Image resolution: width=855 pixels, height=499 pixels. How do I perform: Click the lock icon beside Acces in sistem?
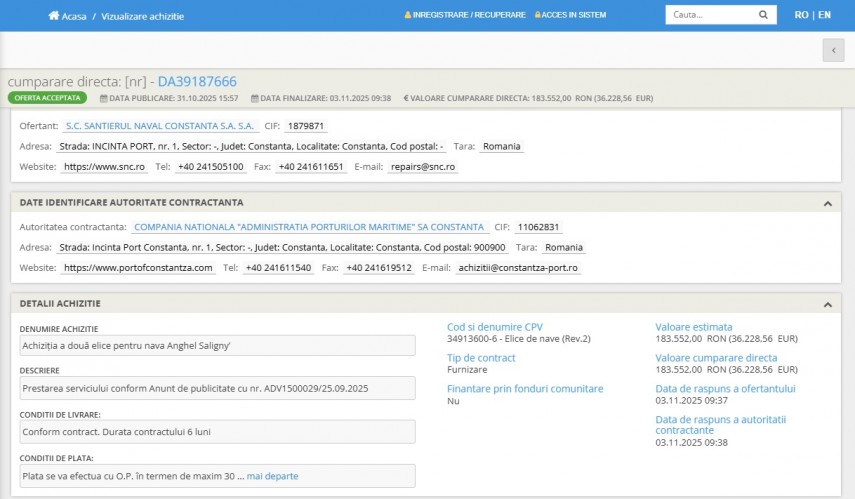[537, 16]
